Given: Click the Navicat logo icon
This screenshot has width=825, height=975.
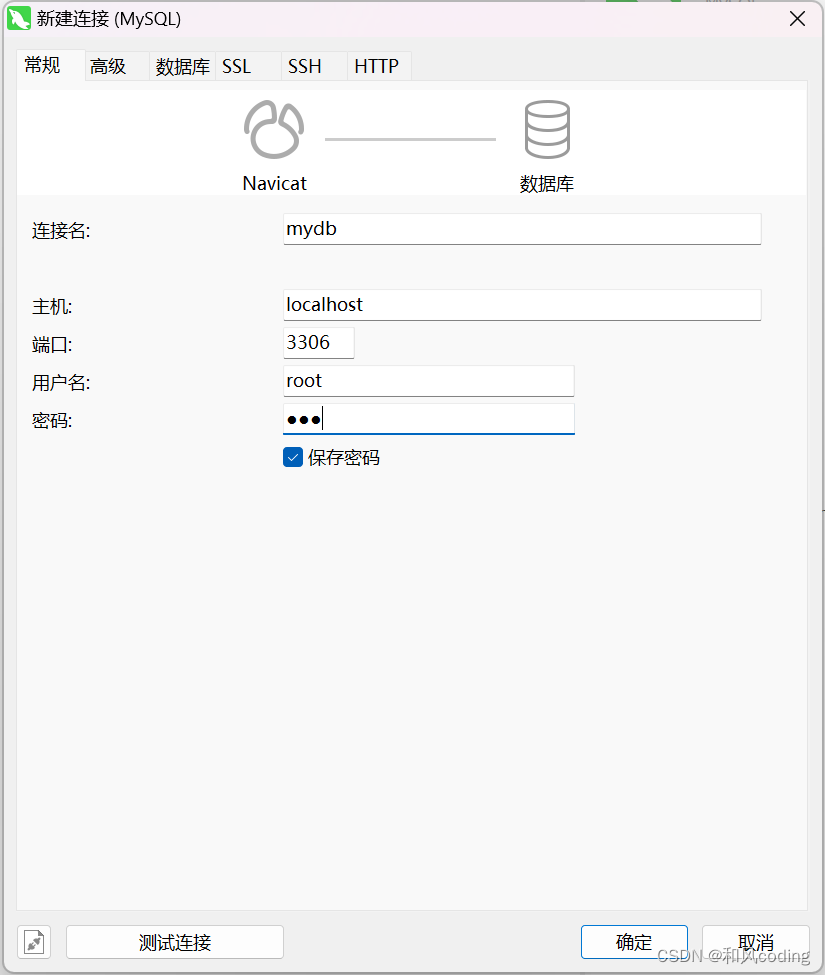Looking at the screenshot, I should pyautogui.click(x=274, y=128).
